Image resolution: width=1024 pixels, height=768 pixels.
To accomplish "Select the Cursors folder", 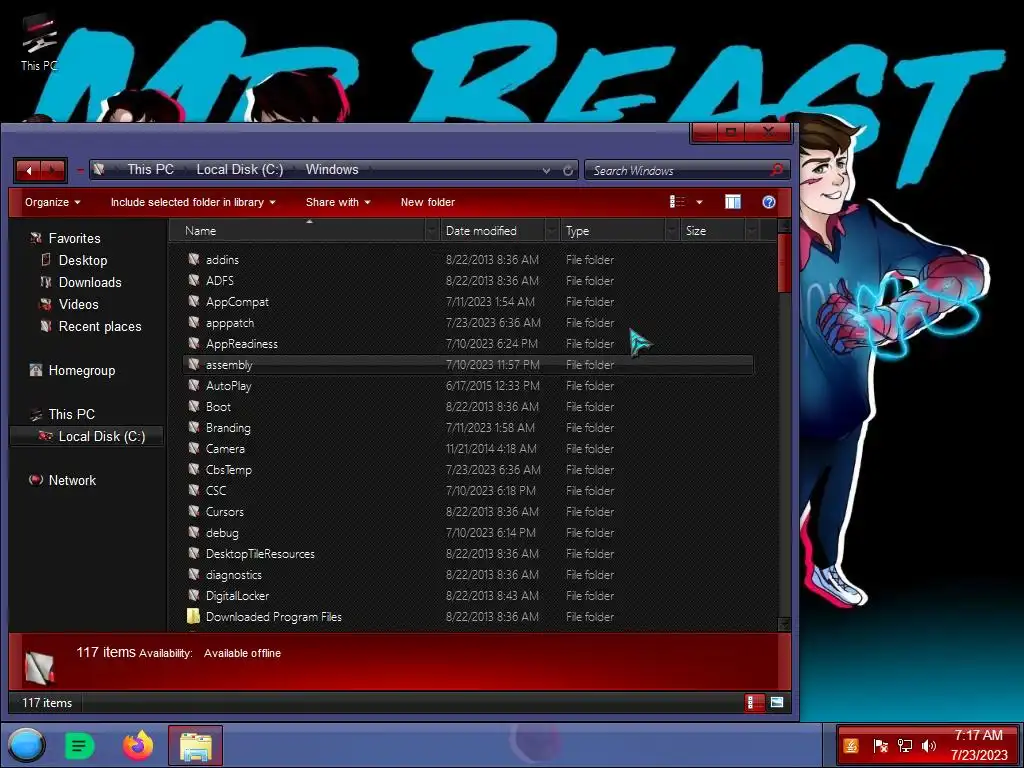I will tap(225, 511).
